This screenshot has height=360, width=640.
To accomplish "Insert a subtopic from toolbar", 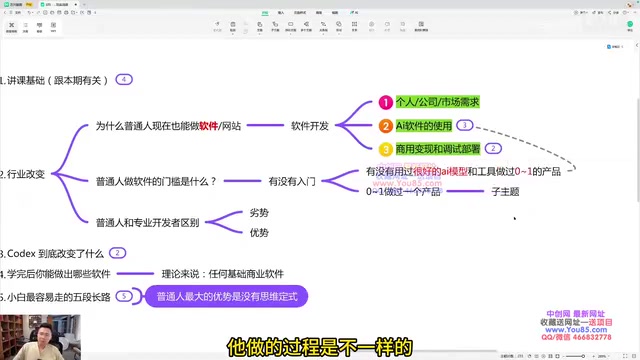I will [275, 26].
